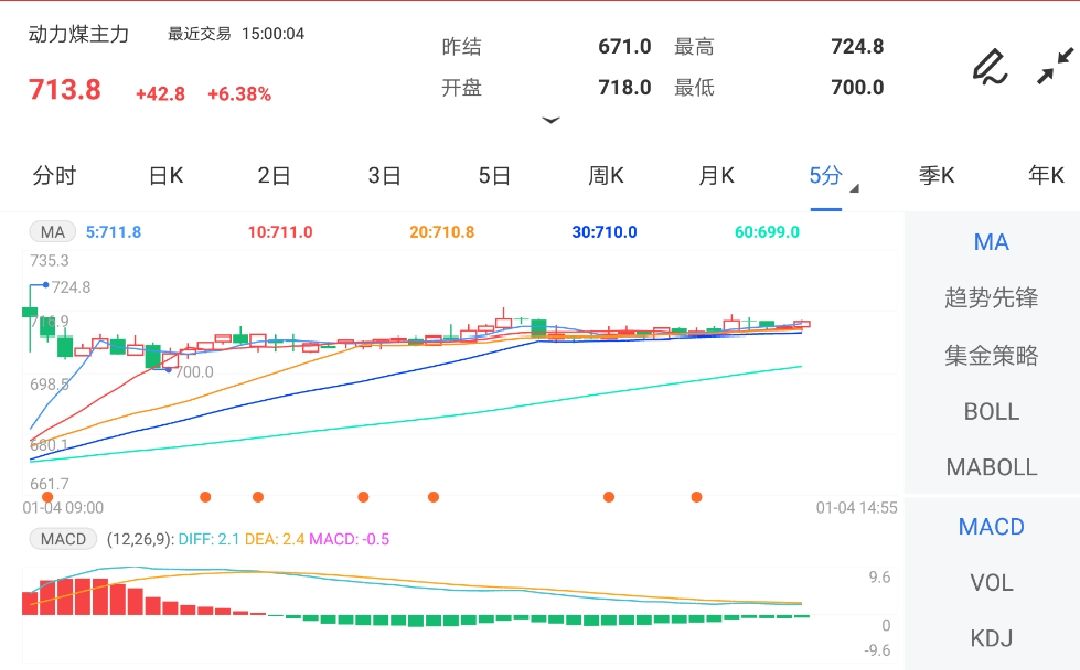Open the 趋势先锋 overlay
The height and width of the screenshot is (670, 1080).
[x=991, y=297]
